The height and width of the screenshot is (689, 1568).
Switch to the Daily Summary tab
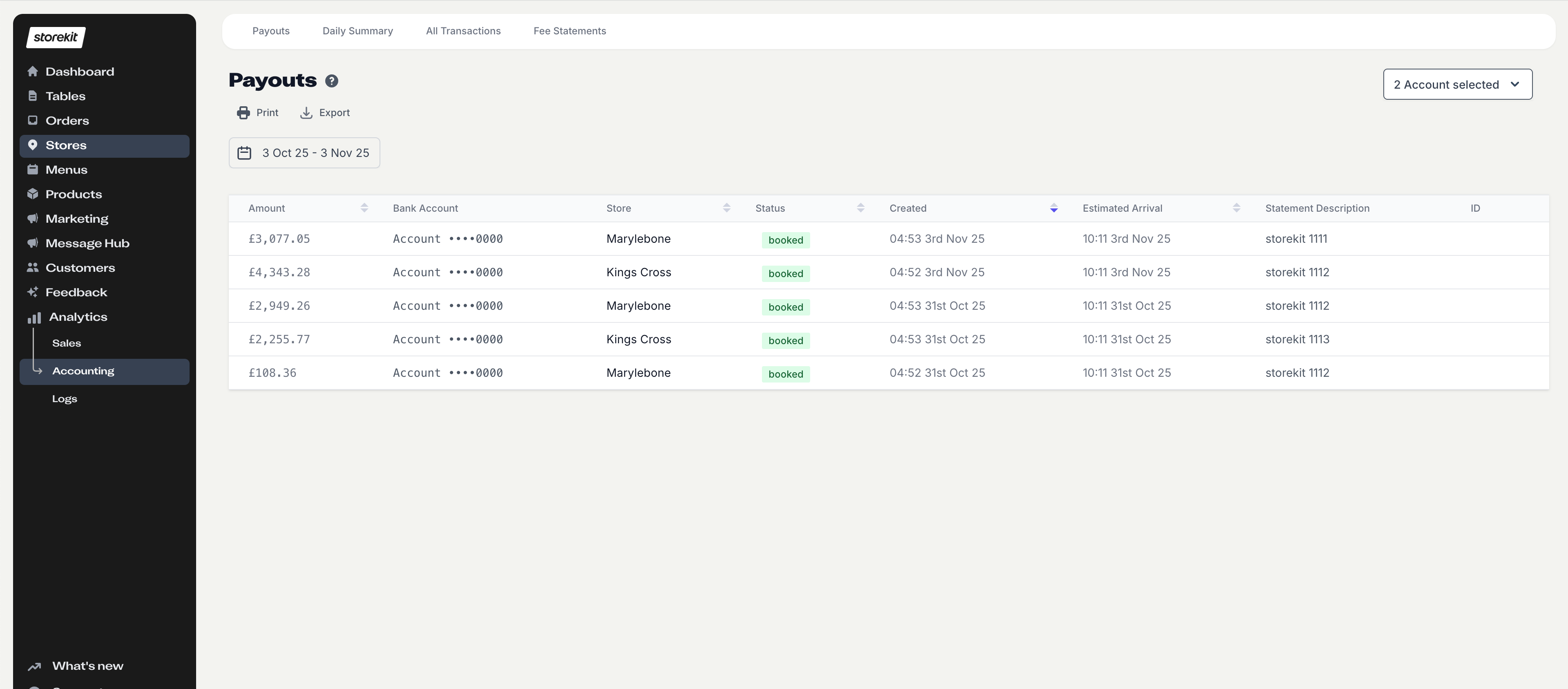pyautogui.click(x=357, y=31)
